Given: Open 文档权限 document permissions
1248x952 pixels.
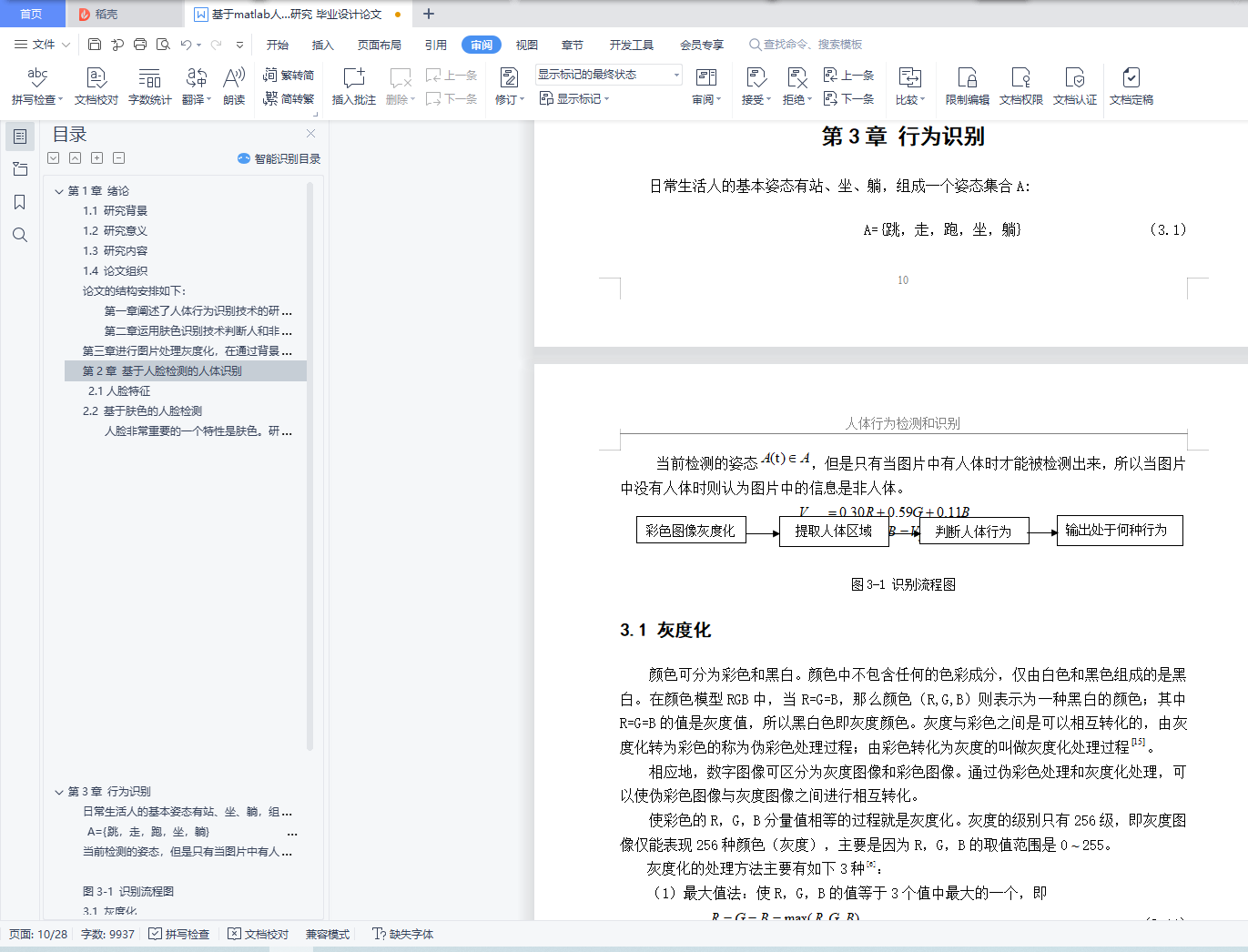Looking at the screenshot, I should point(1021,86).
